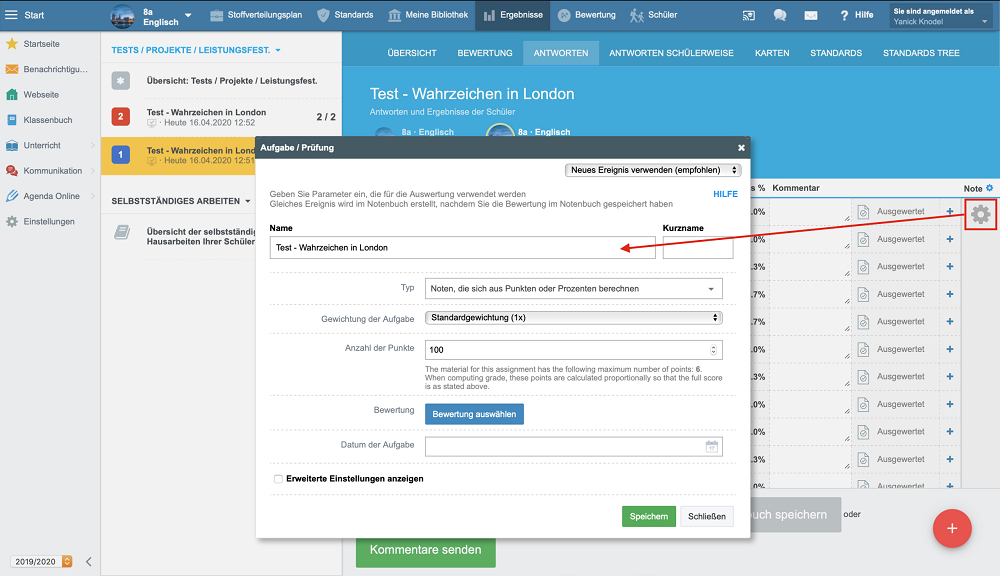The image size is (1000, 576).
Task: Close the Aufgabe / Prüfung dialog
Action: pos(741,147)
